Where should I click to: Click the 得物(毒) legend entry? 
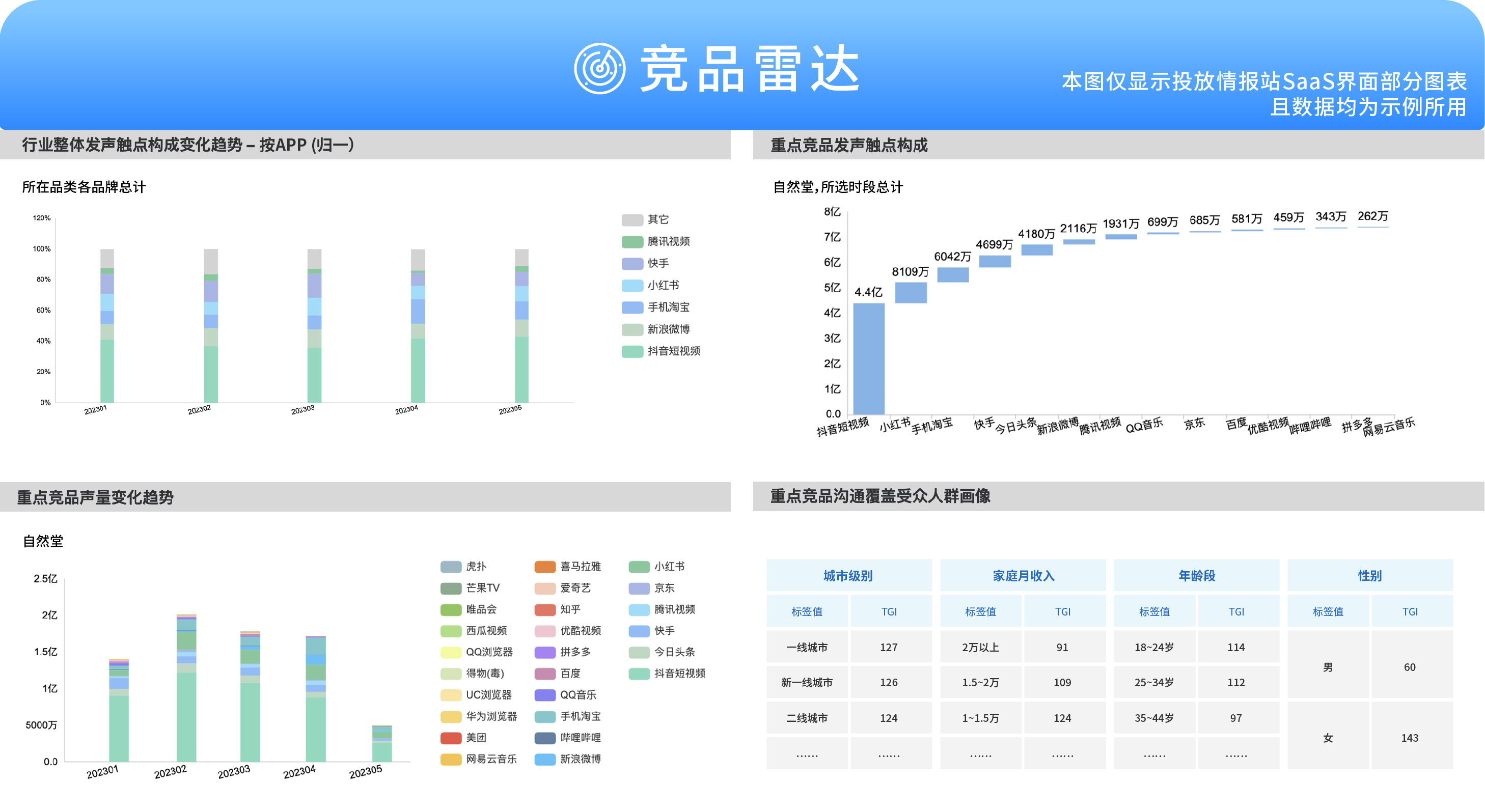472,673
